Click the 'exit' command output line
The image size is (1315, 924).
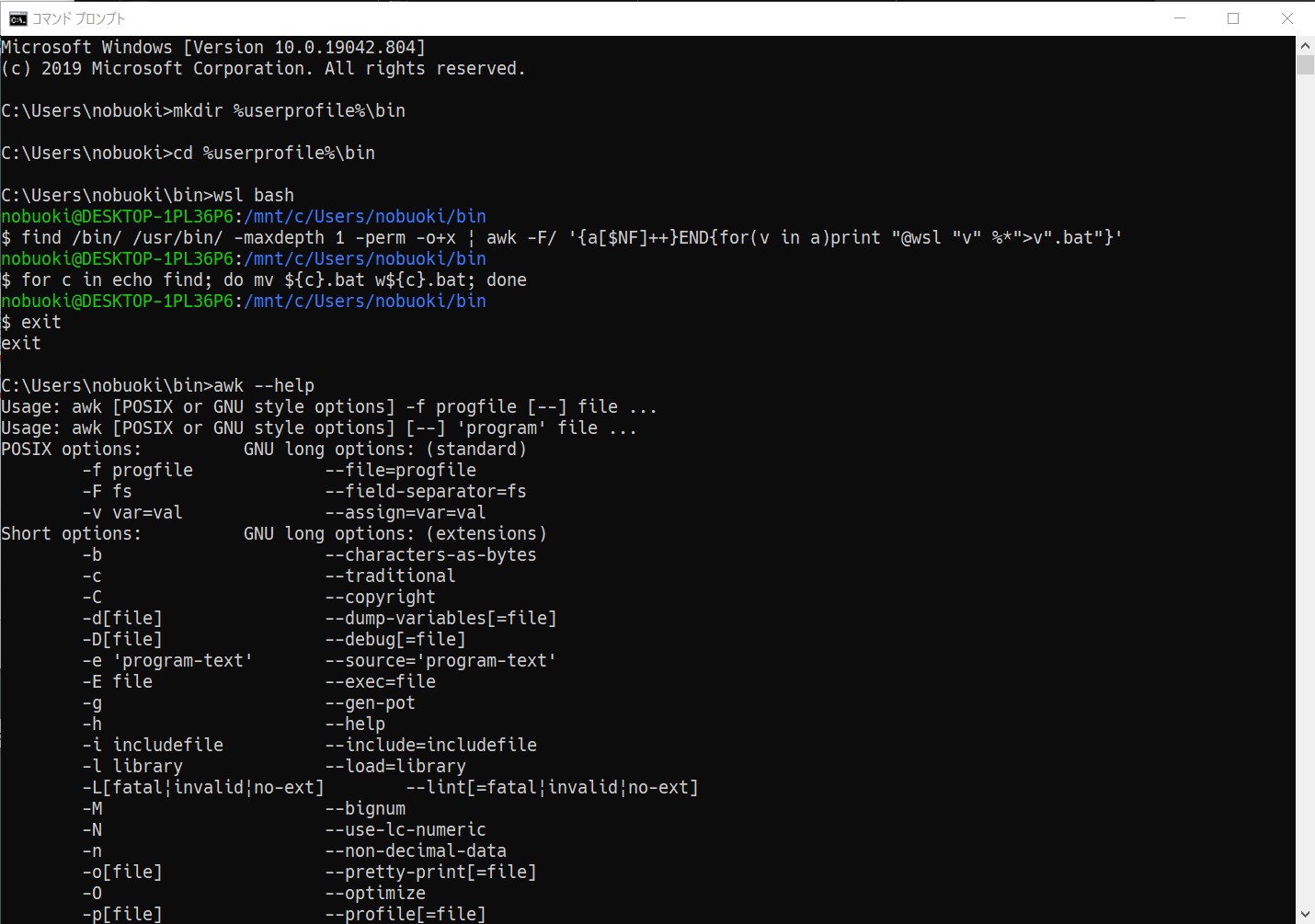20,343
